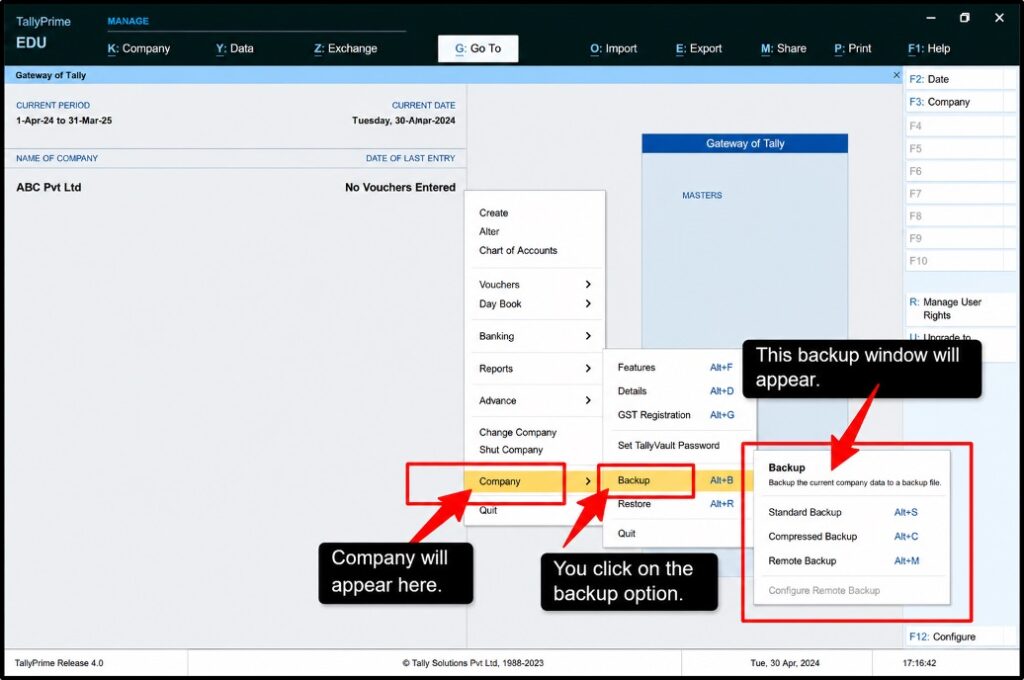Click Quit in the Company submenu
This screenshot has width=1024, height=680.
pos(626,533)
